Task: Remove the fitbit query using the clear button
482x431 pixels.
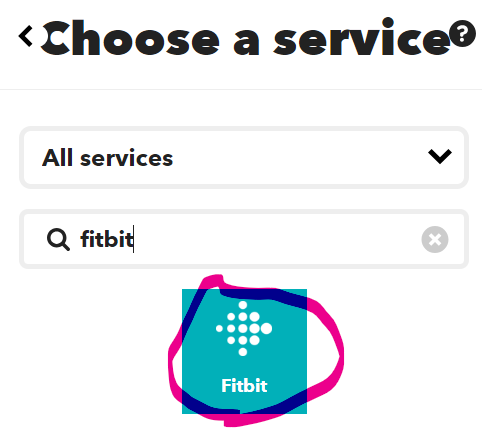Action: point(435,239)
